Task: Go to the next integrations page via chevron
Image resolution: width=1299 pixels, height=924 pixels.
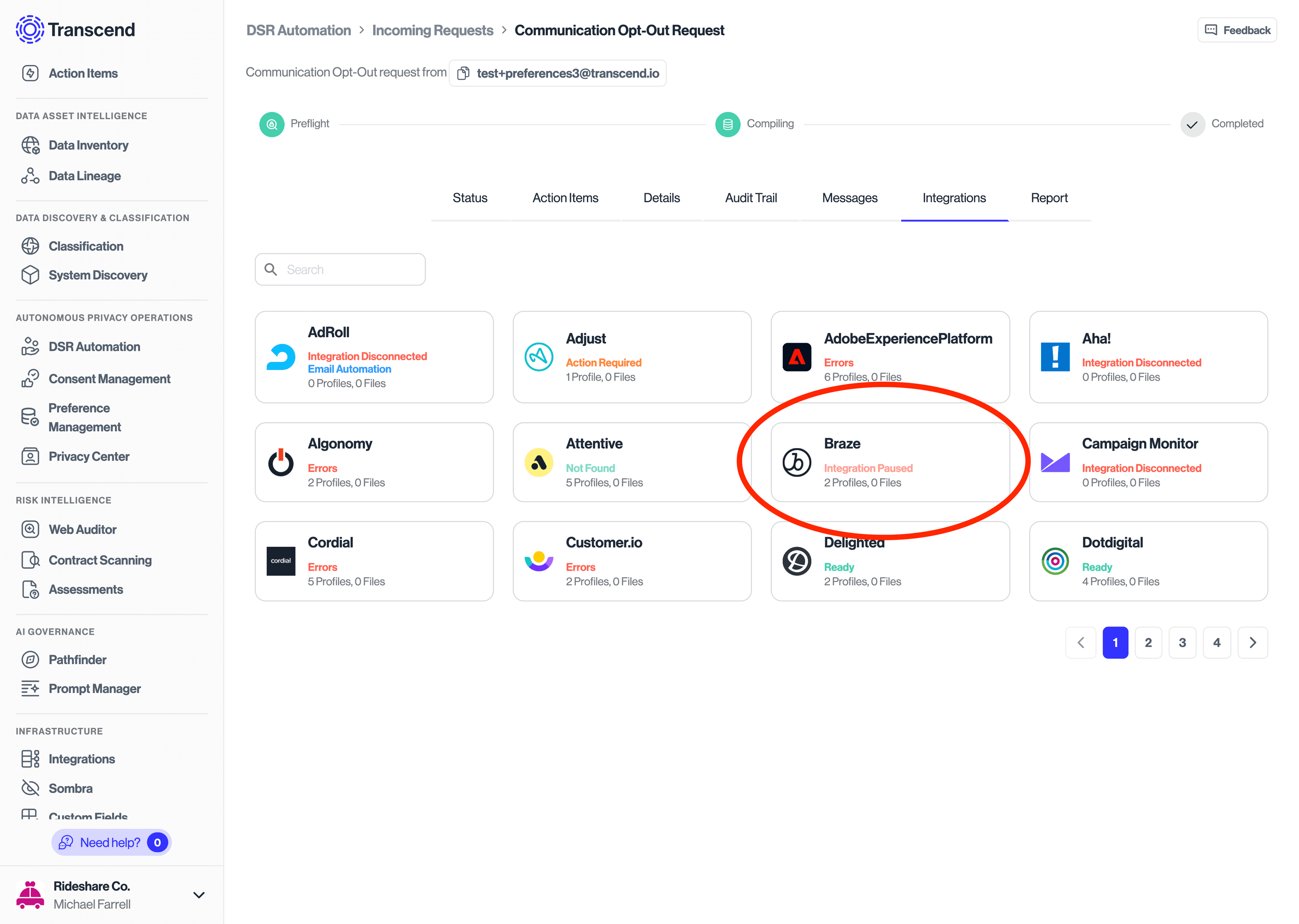Action: coord(1253,643)
